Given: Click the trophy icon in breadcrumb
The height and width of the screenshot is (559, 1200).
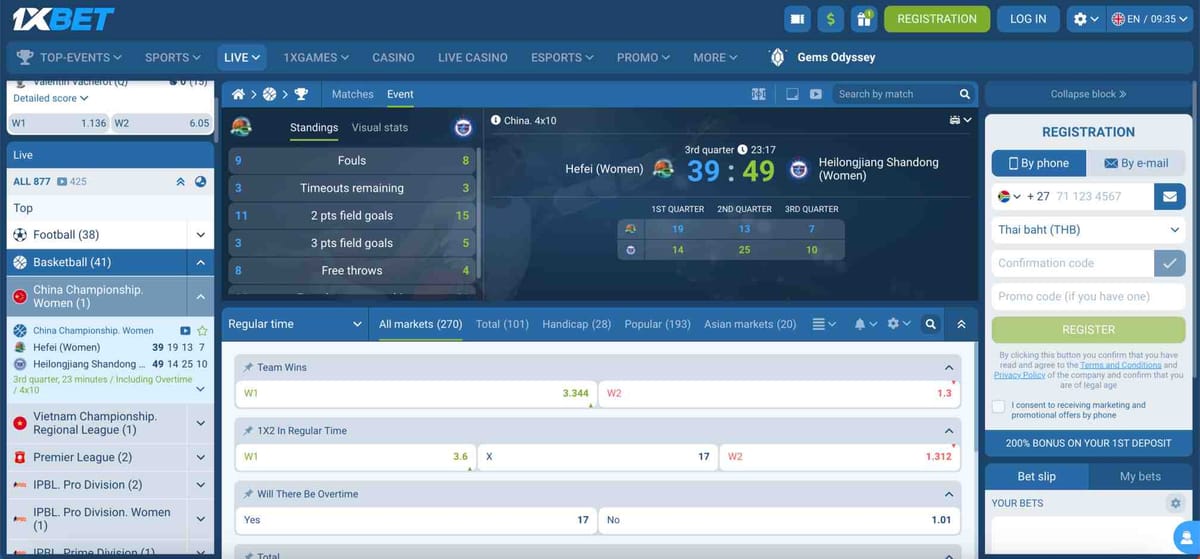Looking at the screenshot, I should point(301,94).
